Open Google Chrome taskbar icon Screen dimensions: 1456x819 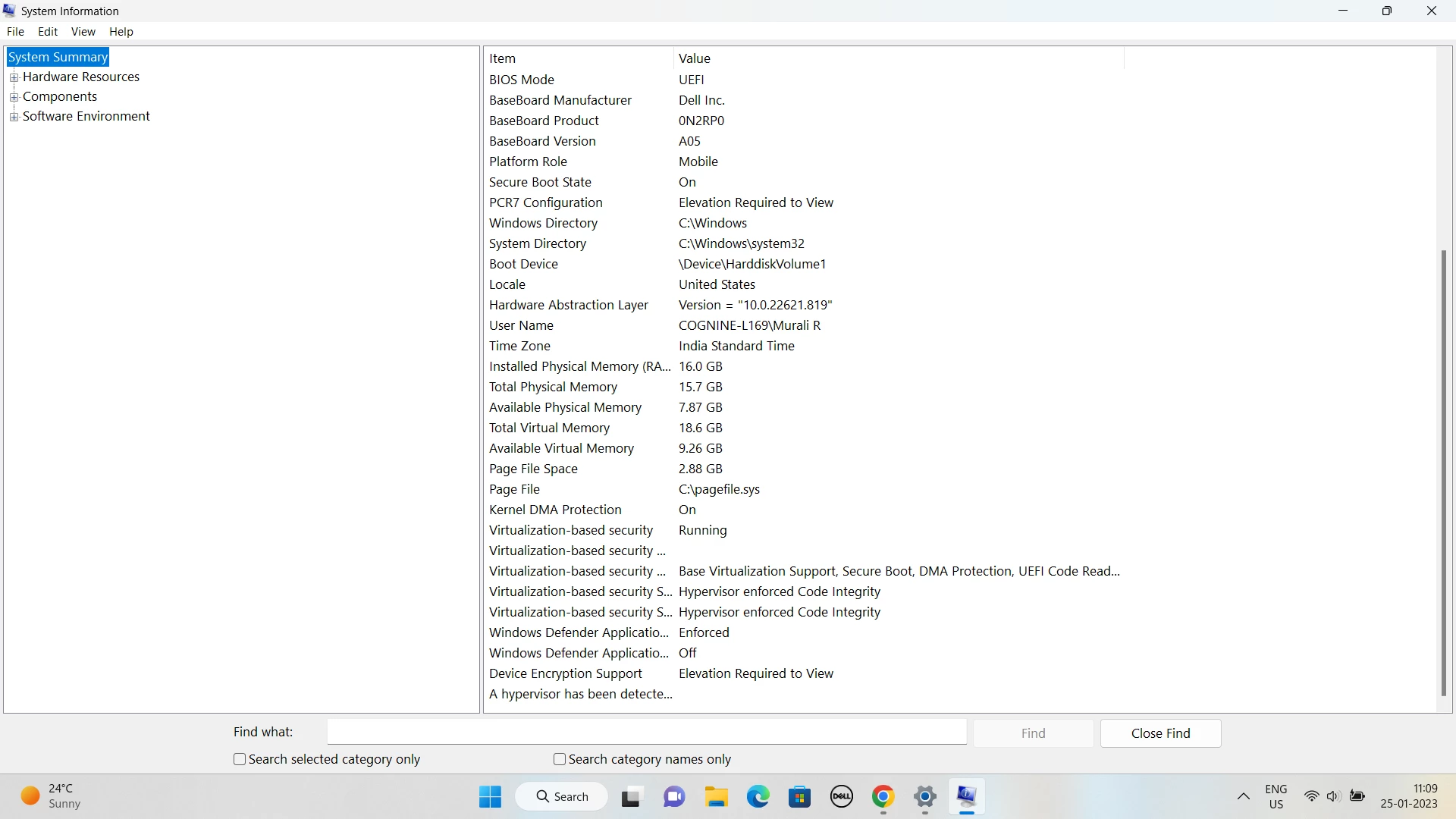[x=883, y=796]
